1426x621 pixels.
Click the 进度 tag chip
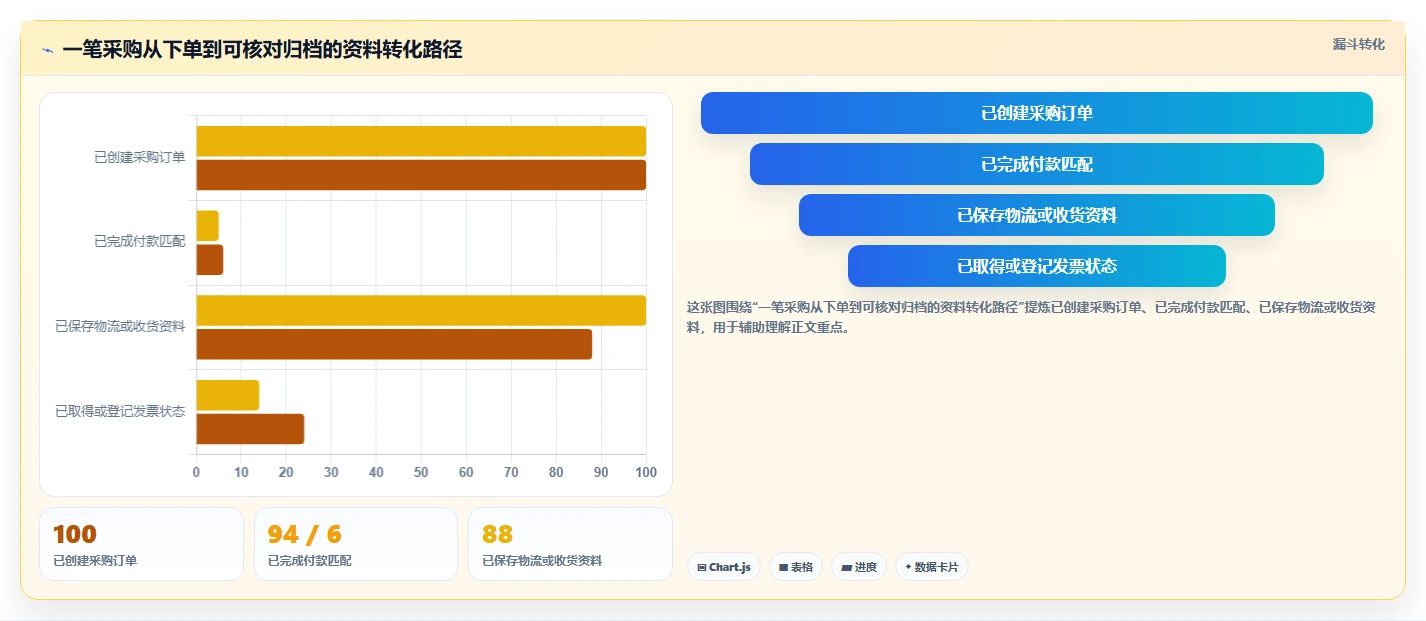coord(859,567)
